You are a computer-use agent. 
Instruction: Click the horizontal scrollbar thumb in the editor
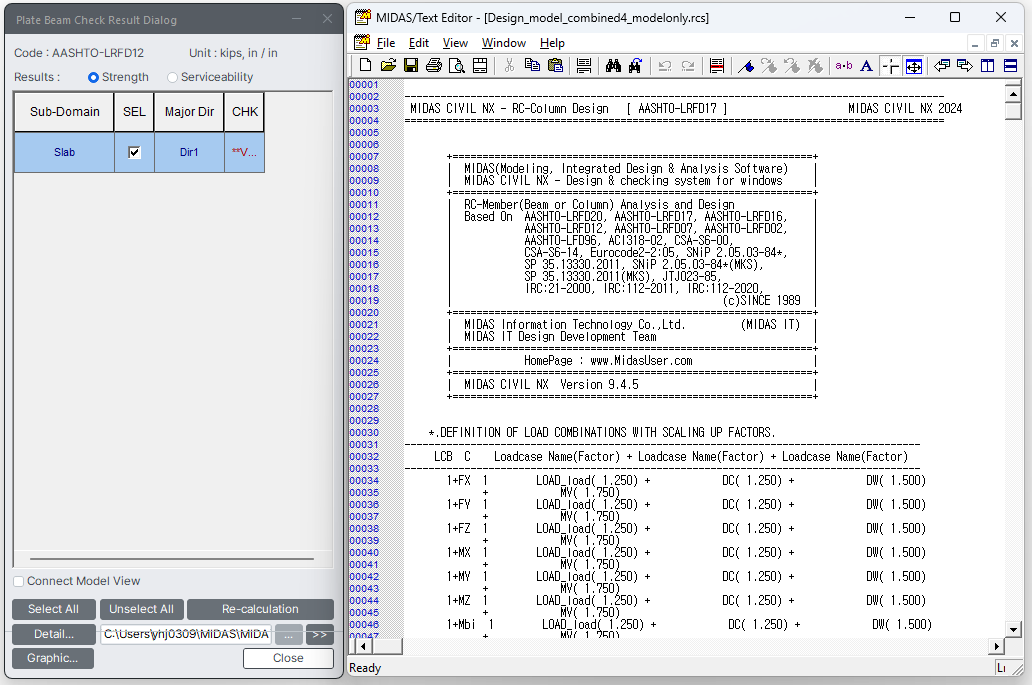(386, 646)
